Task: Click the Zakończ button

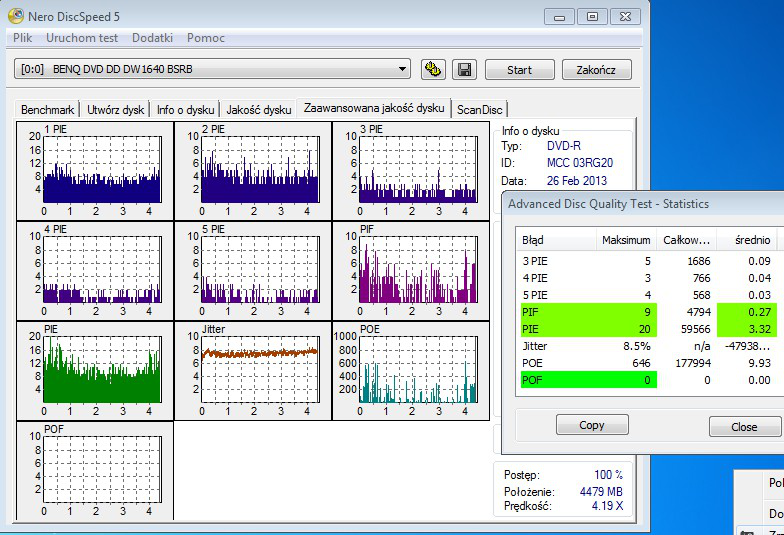Action: (x=596, y=70)
